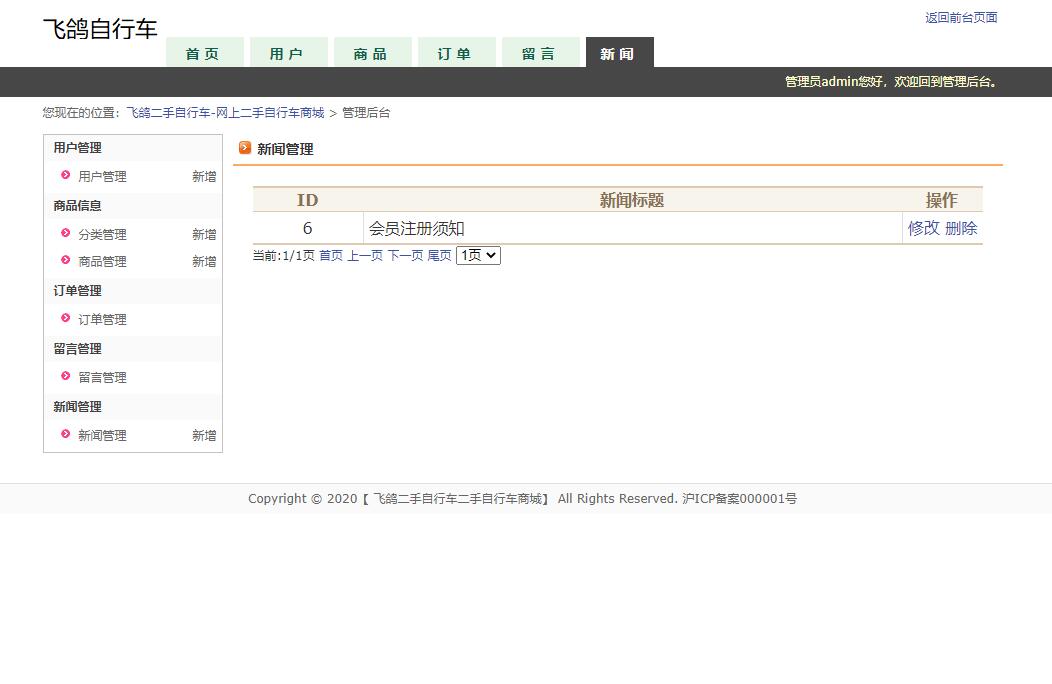Click the 新闻标题 column header
The height and width of the screenshot is (684, 1052).
pos(632,200)
